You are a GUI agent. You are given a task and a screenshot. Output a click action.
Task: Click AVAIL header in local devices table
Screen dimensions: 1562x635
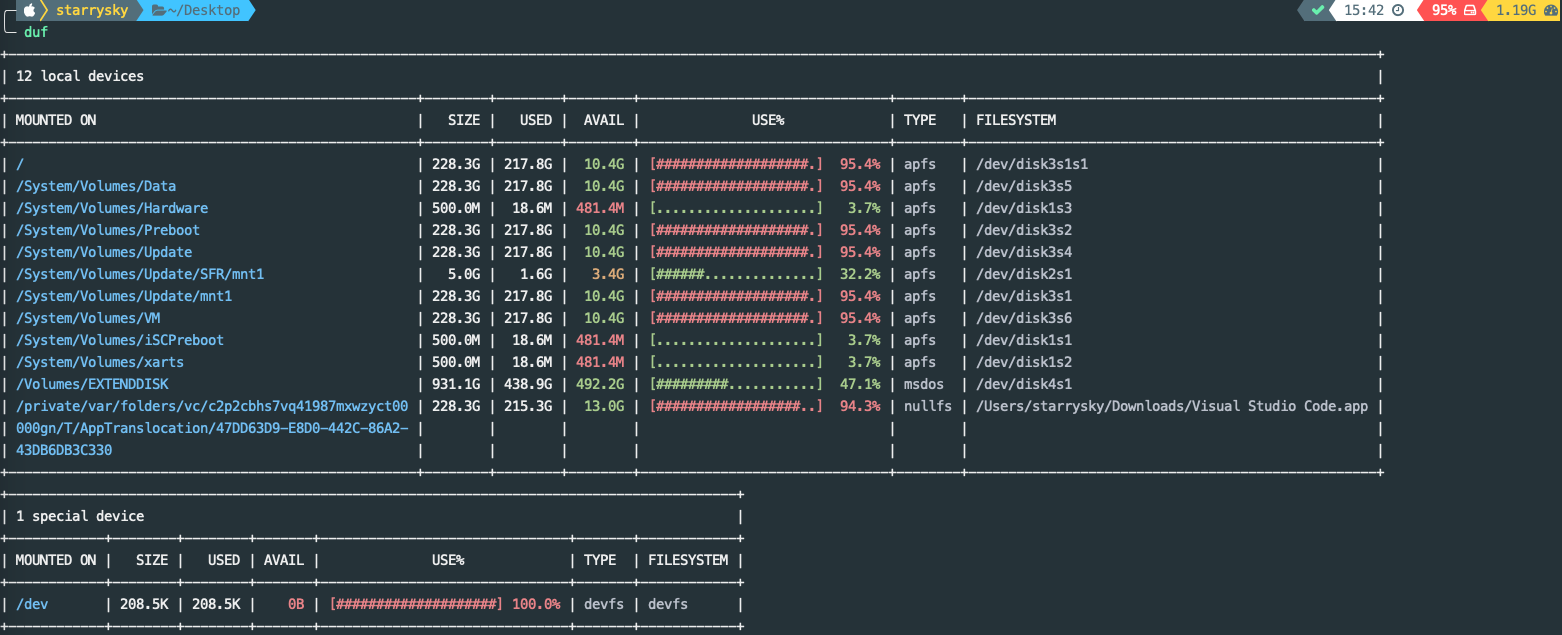(x=604, y=120)
